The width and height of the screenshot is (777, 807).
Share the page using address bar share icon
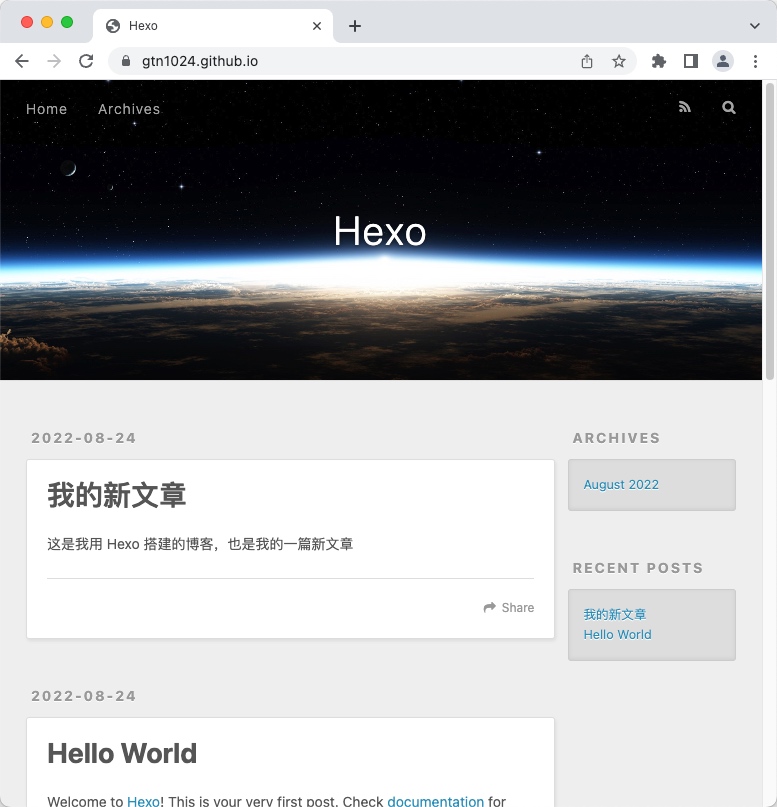point(587,61)
